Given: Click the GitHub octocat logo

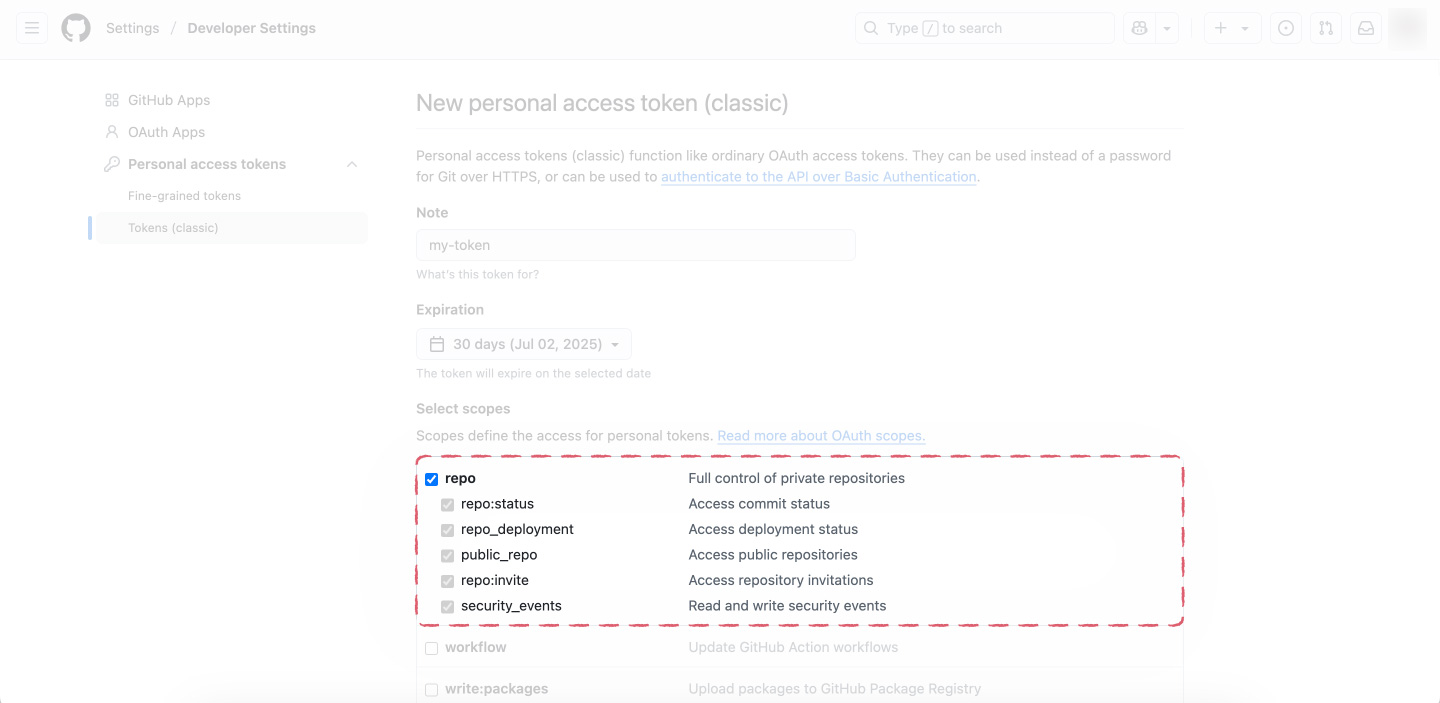Looking at the screenshot, I should coord(75,27).
